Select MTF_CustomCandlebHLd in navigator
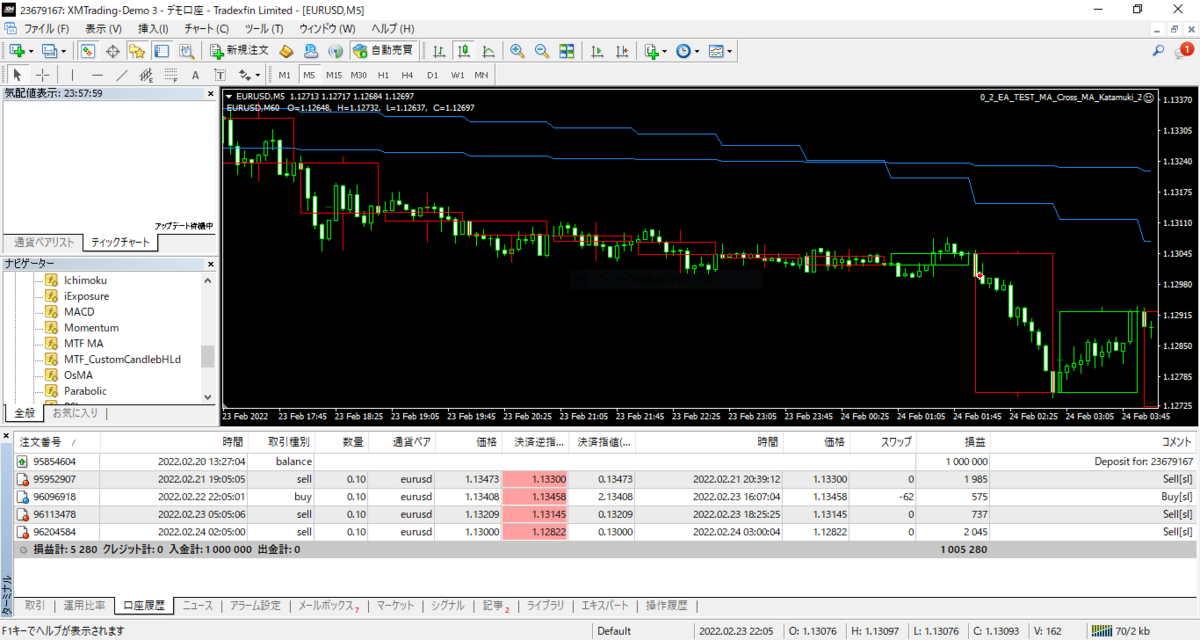Image resolution: width=1200 pixels, height=640 pixels. pos(122,359)
